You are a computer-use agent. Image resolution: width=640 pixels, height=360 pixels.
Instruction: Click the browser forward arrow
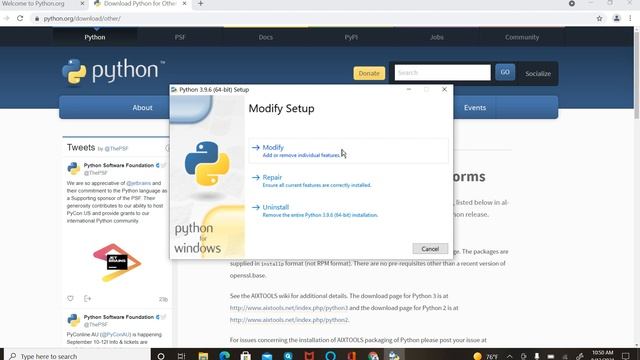click(6, 18)
